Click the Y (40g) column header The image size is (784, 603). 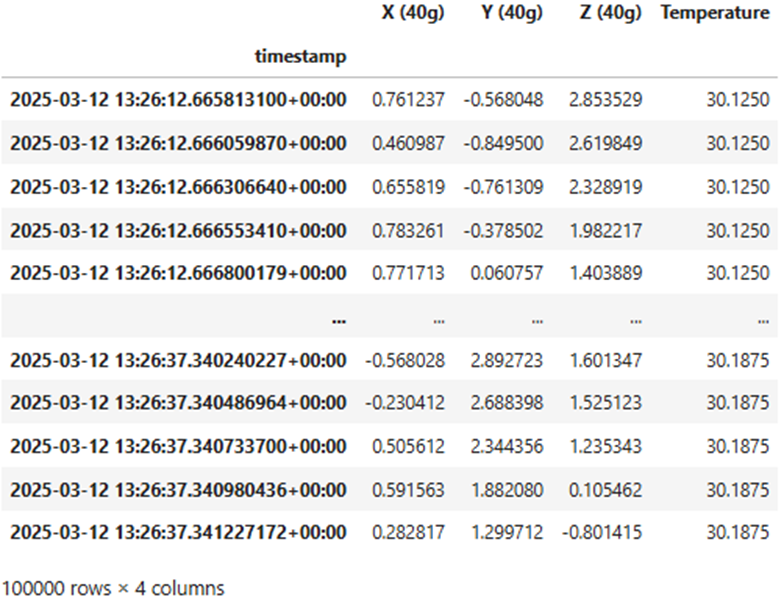point(508,14)
